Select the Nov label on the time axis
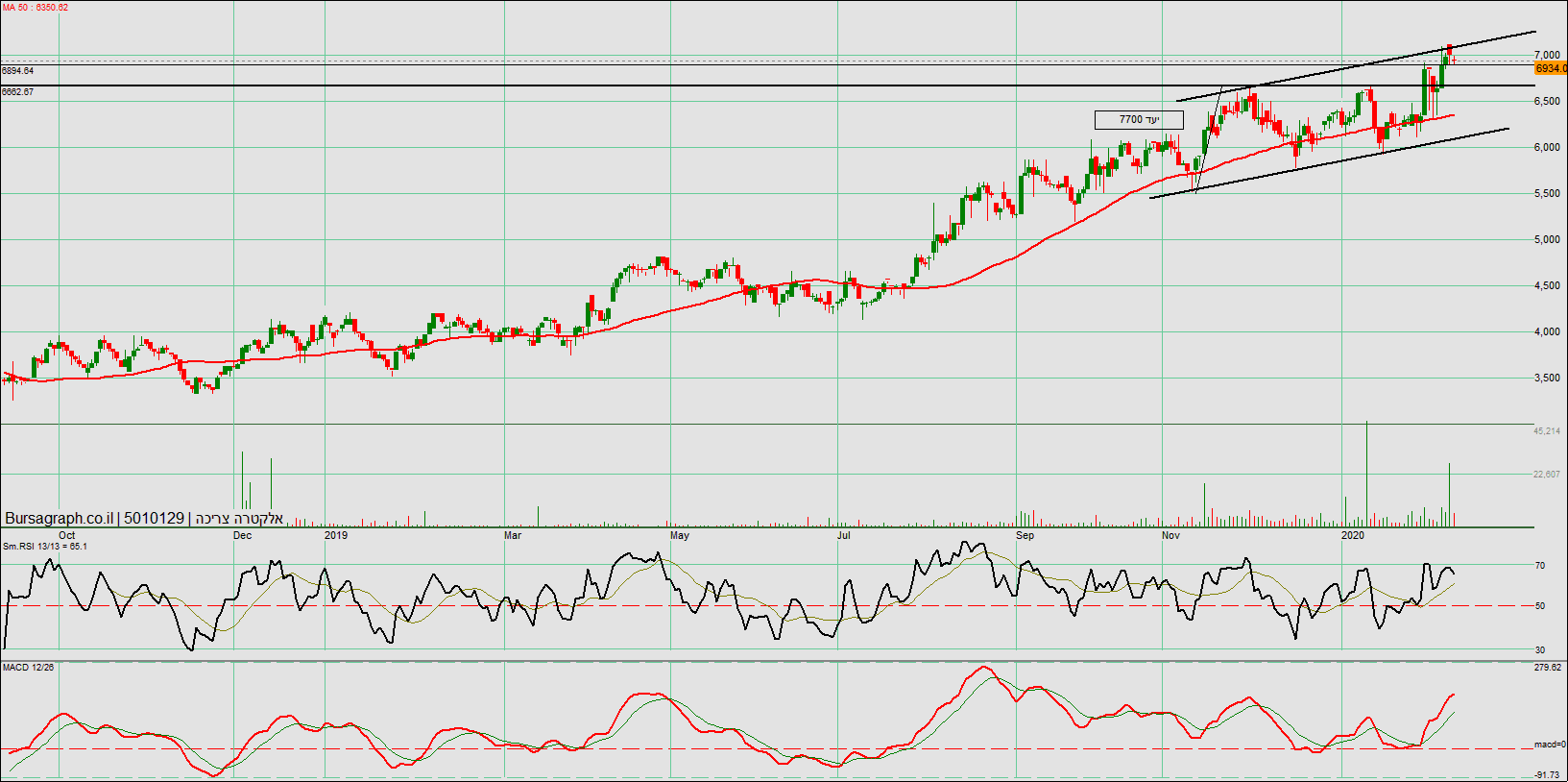 pos(1170,535)
